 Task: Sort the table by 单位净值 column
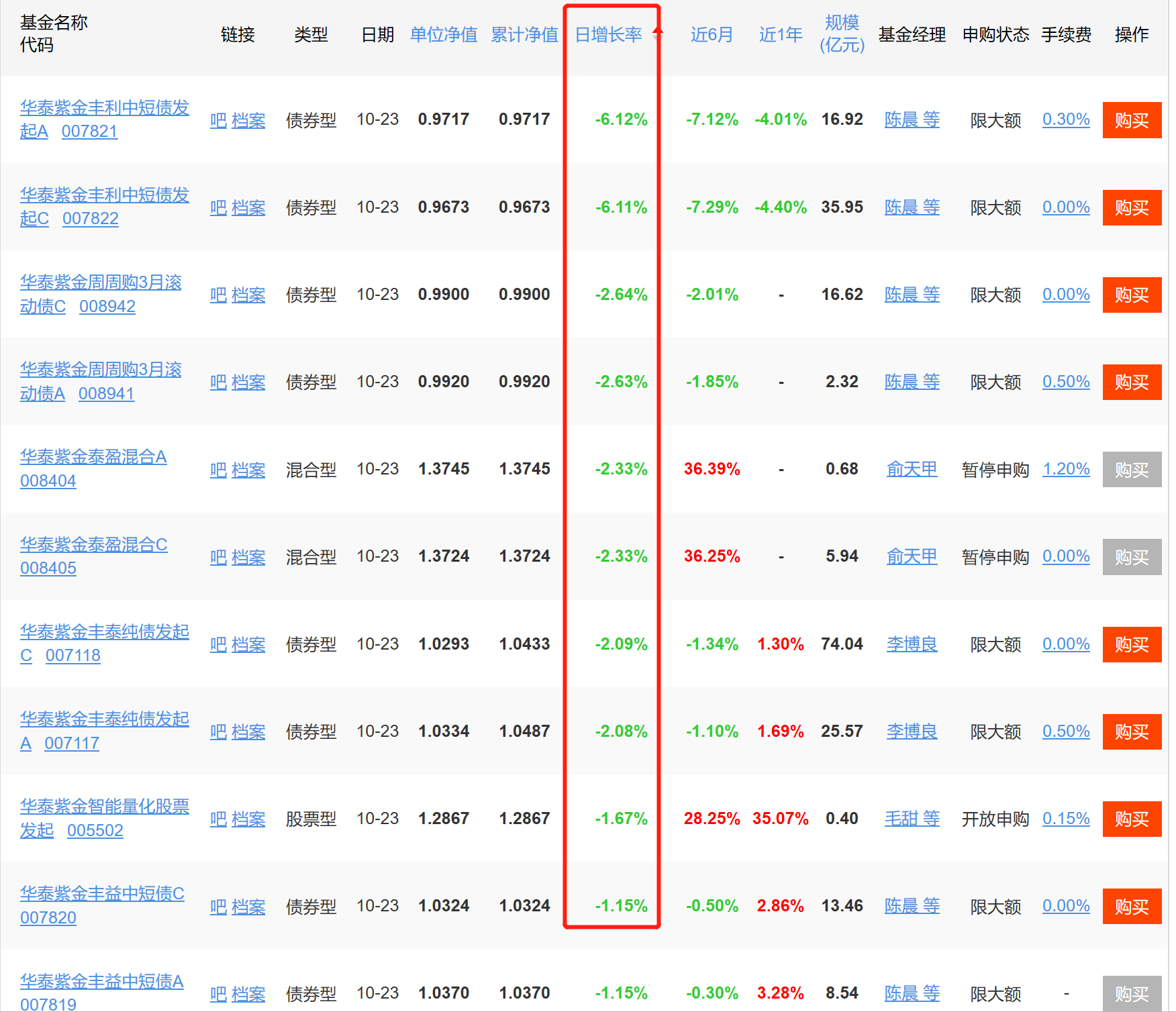444,34
